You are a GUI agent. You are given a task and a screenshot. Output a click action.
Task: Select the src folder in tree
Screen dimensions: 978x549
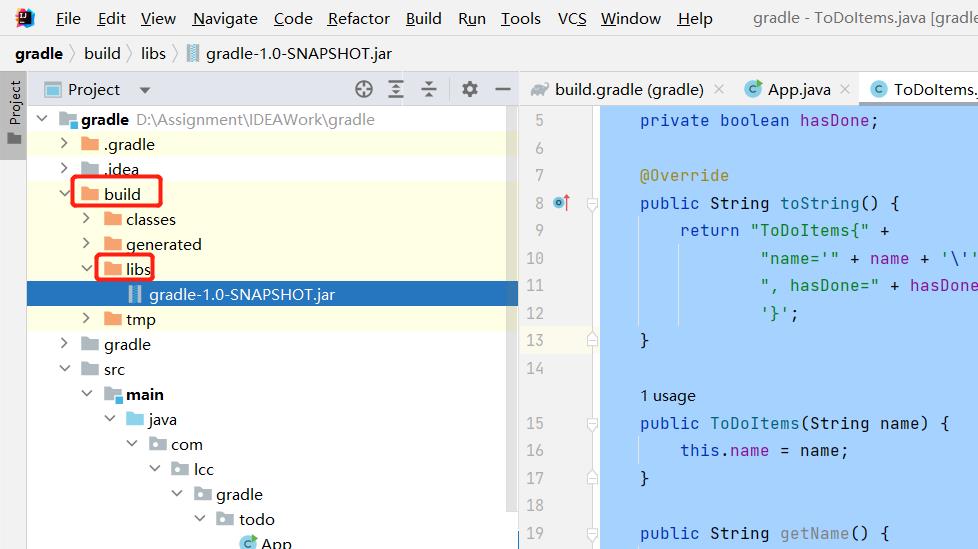pyautogui.click(x=114, y=369)
